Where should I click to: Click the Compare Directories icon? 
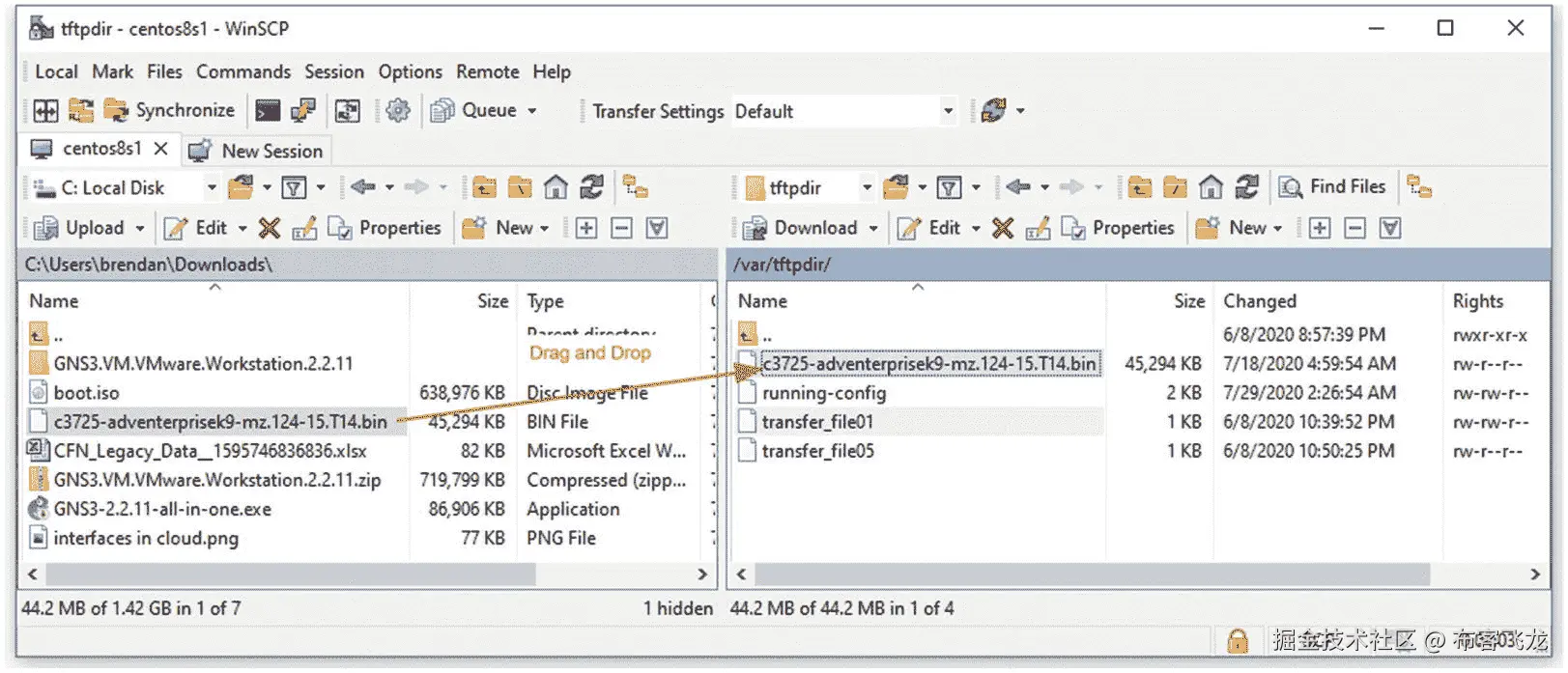81,110
